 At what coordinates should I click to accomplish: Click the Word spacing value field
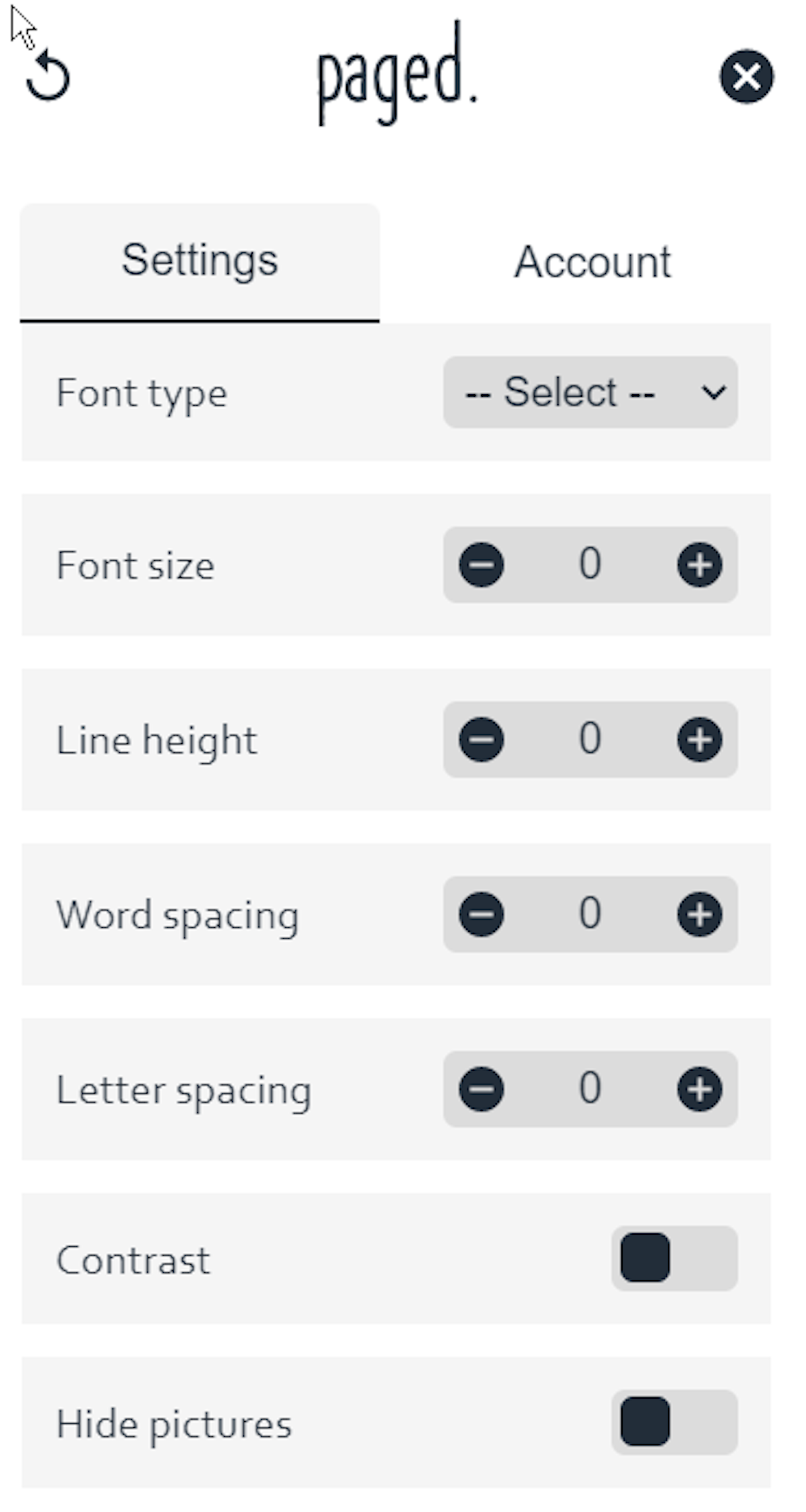point(590,914)
